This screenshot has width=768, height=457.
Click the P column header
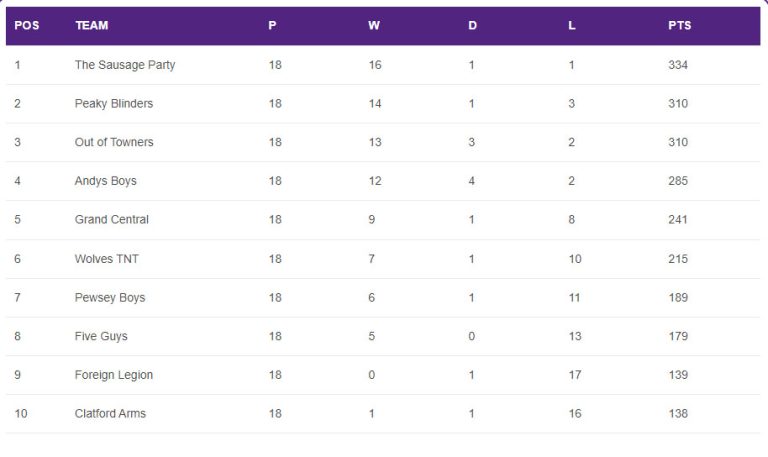(272, 25)
